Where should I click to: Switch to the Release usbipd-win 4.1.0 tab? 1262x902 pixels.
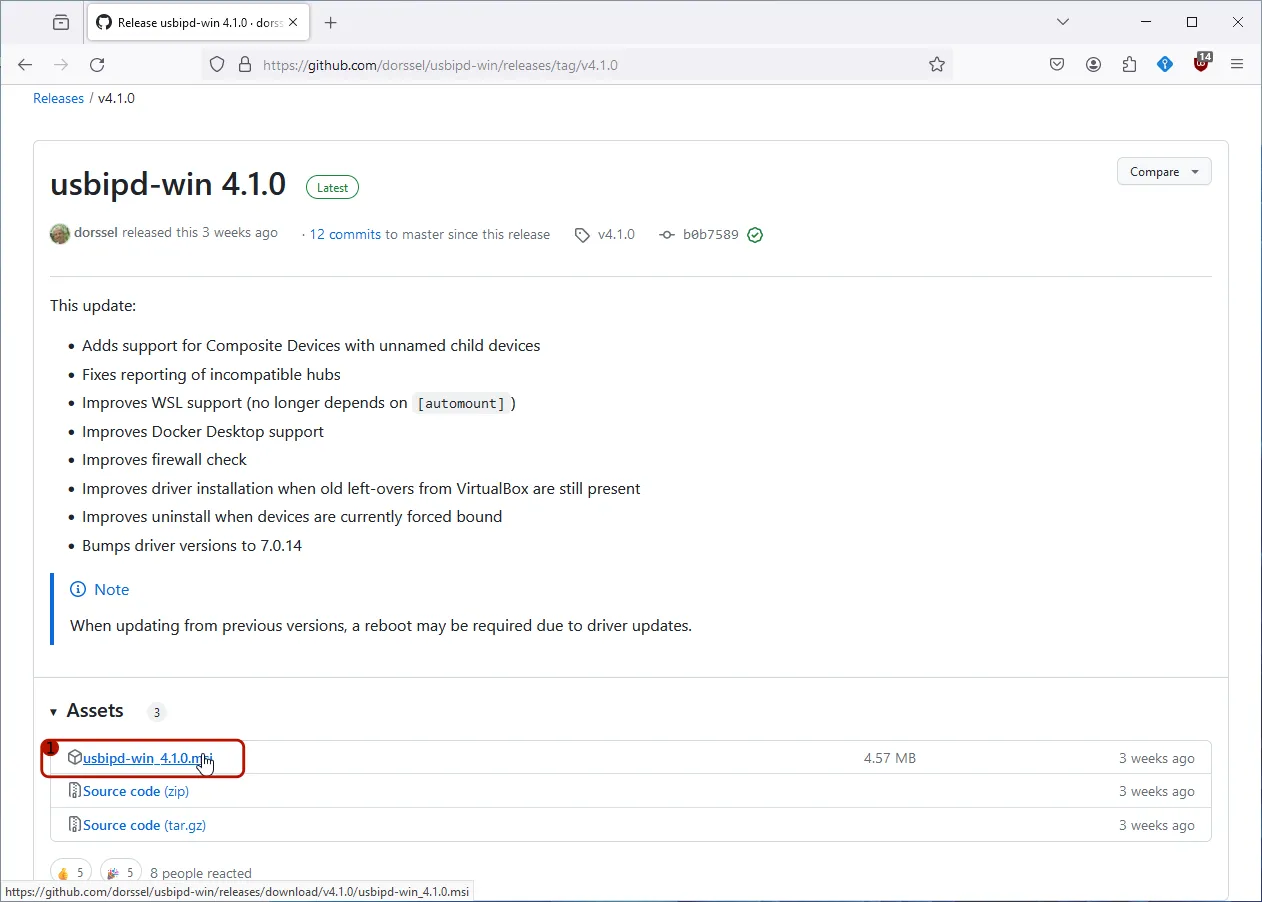click(190, 20)
